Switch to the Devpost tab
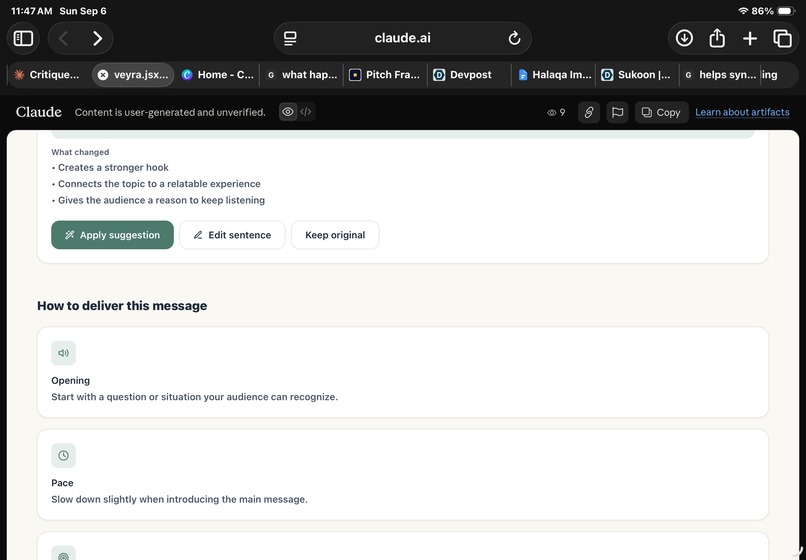 (469, 75)
